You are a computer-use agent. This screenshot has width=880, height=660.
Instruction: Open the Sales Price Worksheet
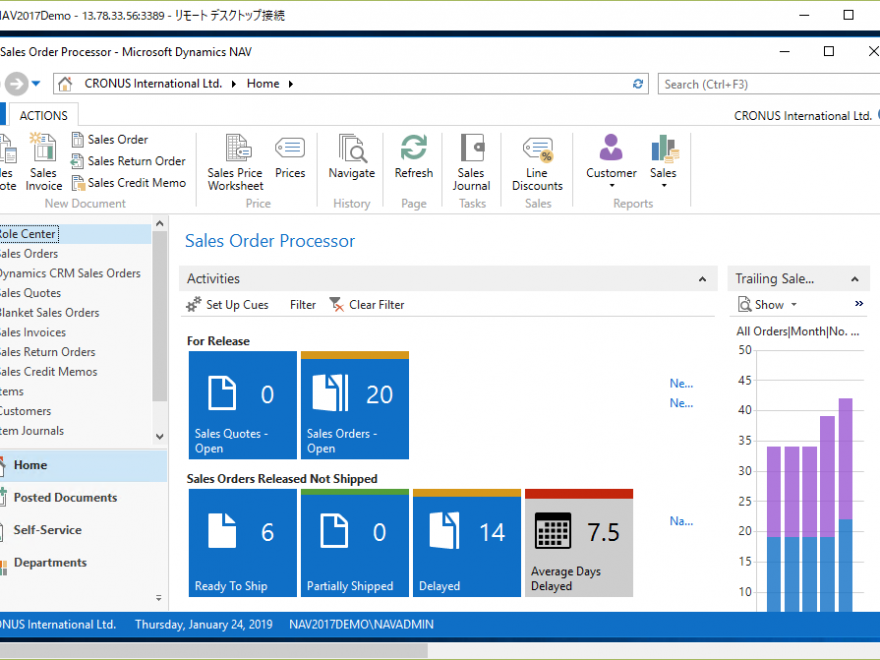(235, 163)
